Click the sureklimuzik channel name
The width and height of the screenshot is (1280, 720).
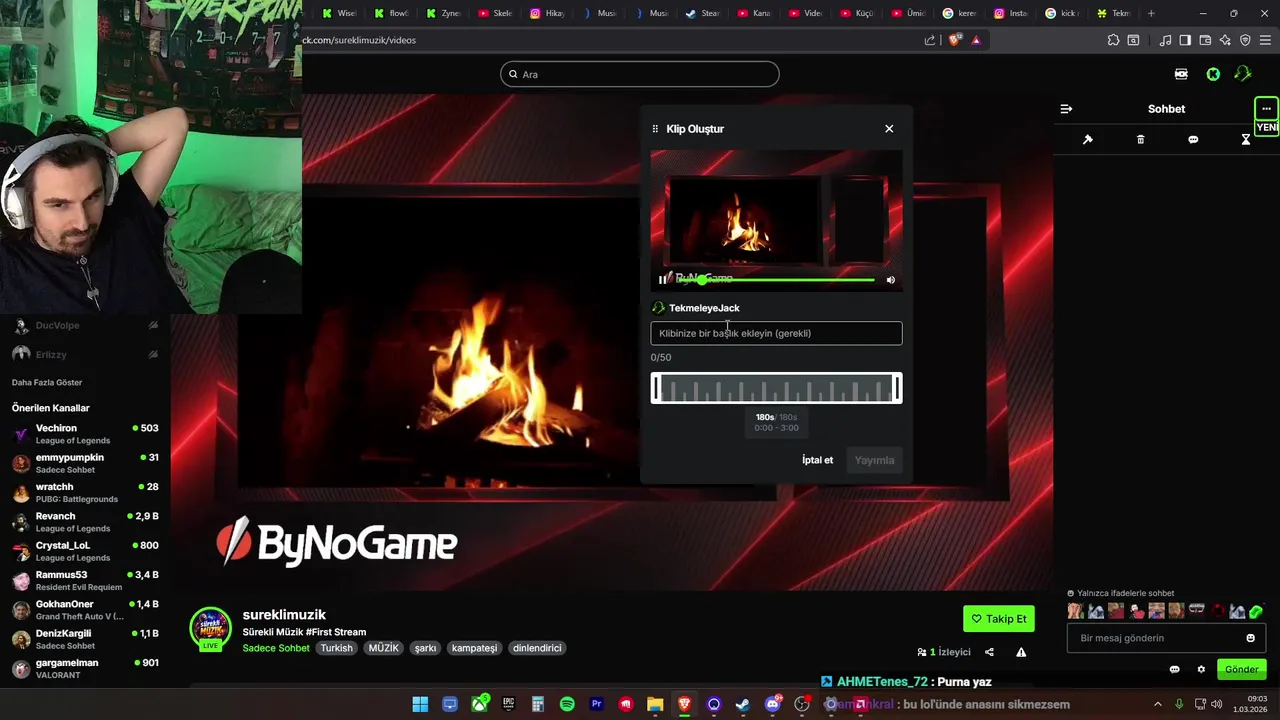point(284,615)
